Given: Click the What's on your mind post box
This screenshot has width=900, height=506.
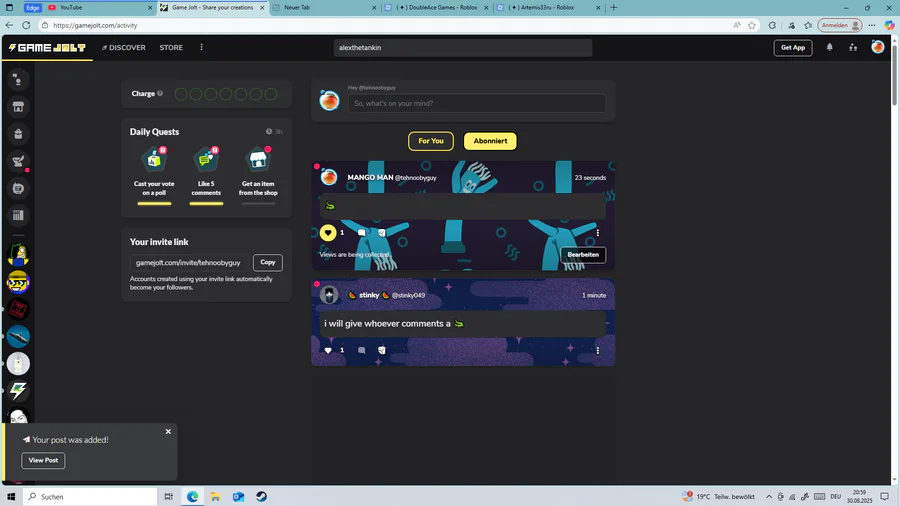Looking at the screenshot, I should pos(476,103).
